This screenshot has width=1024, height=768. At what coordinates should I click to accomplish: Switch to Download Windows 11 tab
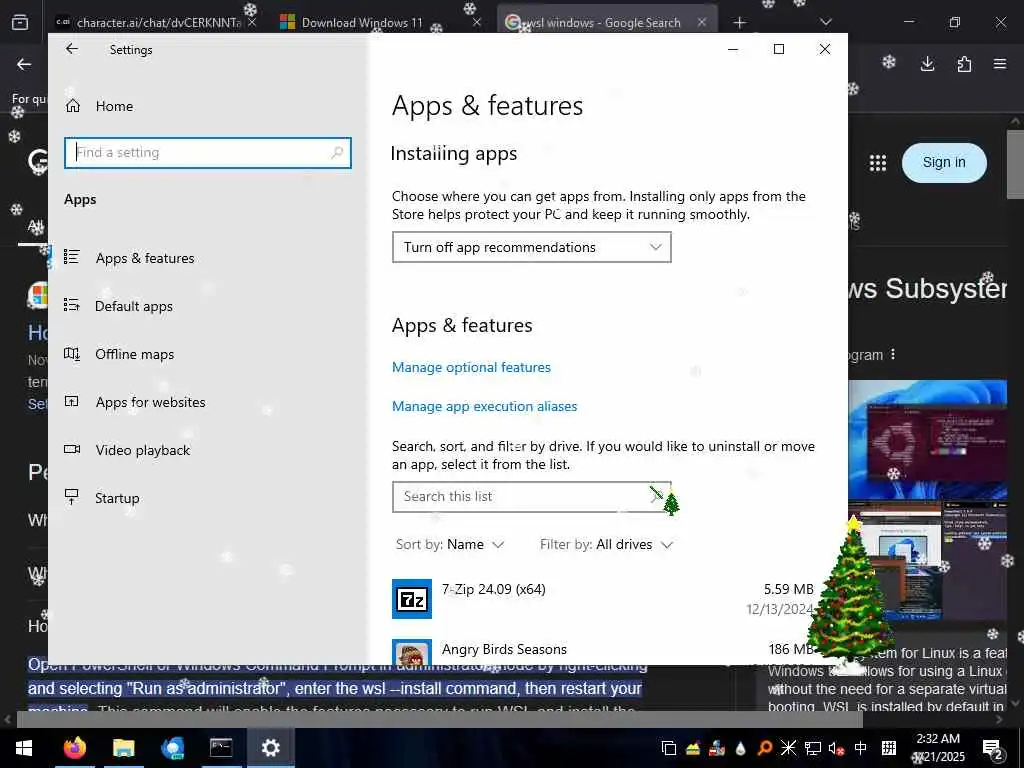point(362,22)
